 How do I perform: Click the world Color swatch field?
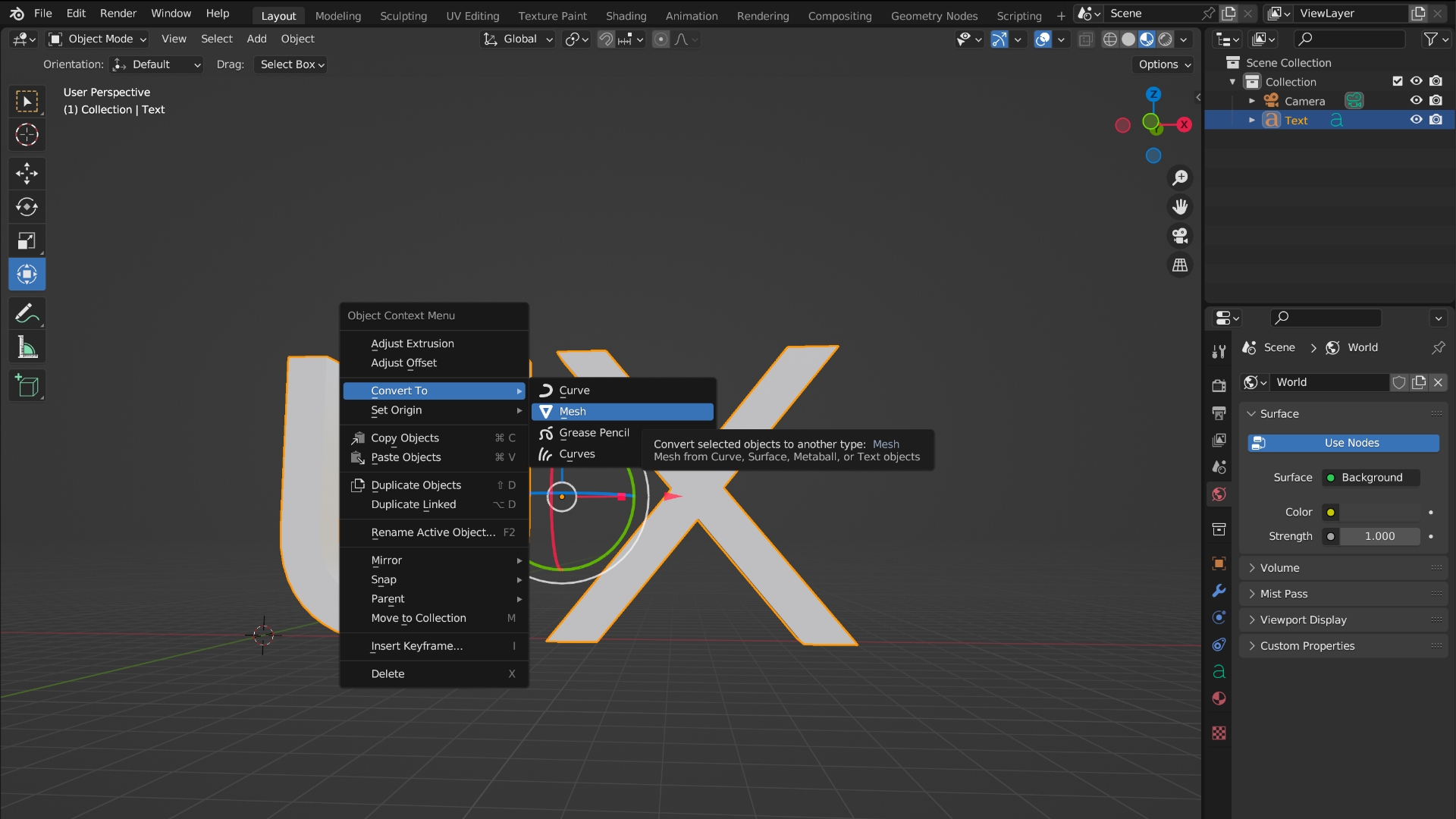coord(1379,513)
